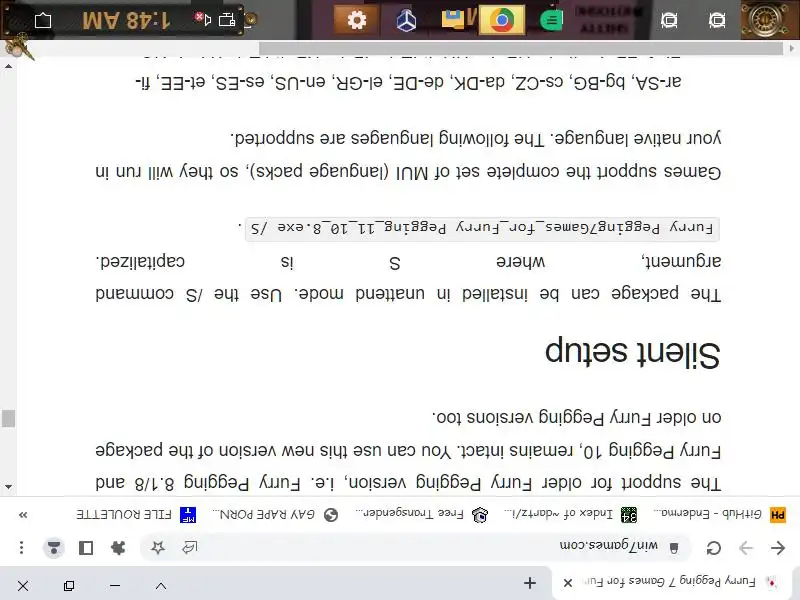Reload the win7games.com page
Image resolution: width=800 pixels, height=600 pixels.
tap(714, 548)
